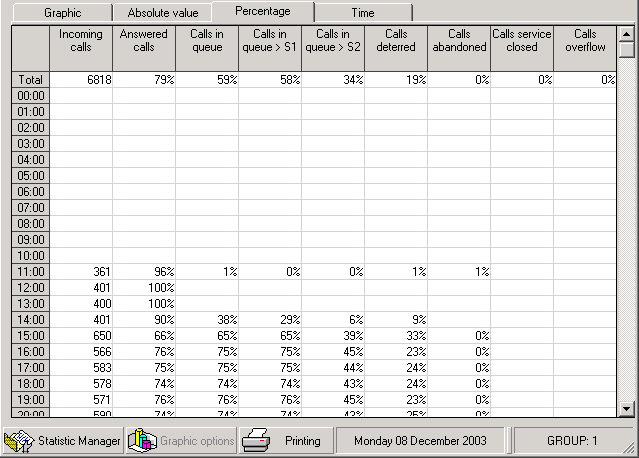Viewport: 639px width, 458px height.
Task: Click the 15:00 queue > S2 39% cell
Action: [333, 335]
